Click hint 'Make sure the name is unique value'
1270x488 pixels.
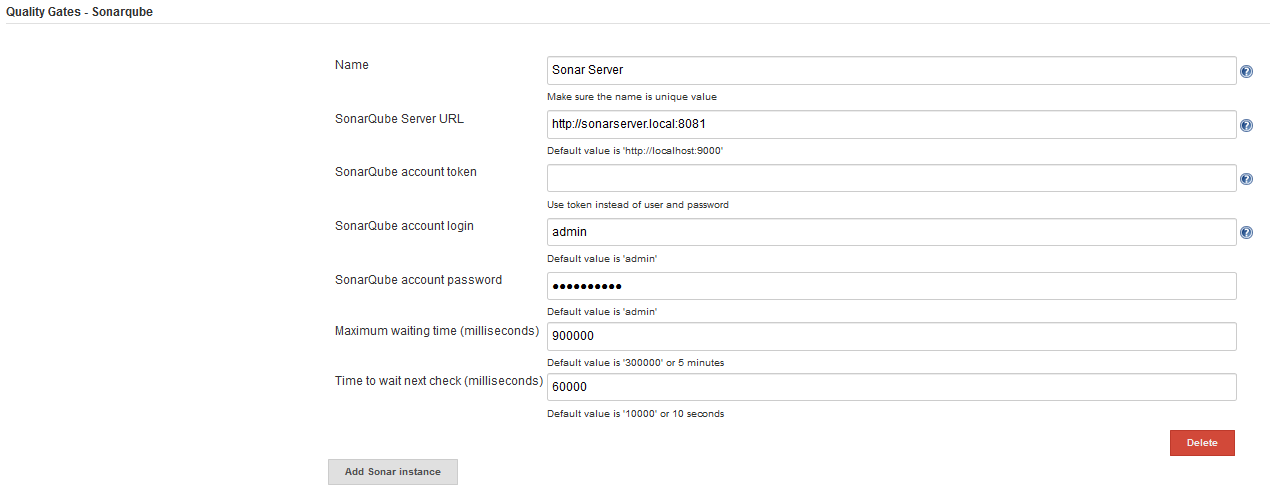[632, 97]
